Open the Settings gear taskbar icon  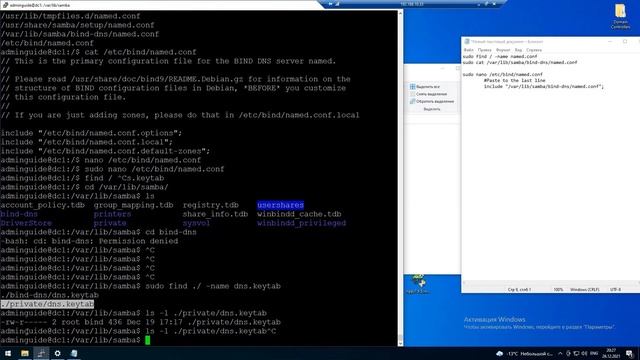click(x=58, y=353)
